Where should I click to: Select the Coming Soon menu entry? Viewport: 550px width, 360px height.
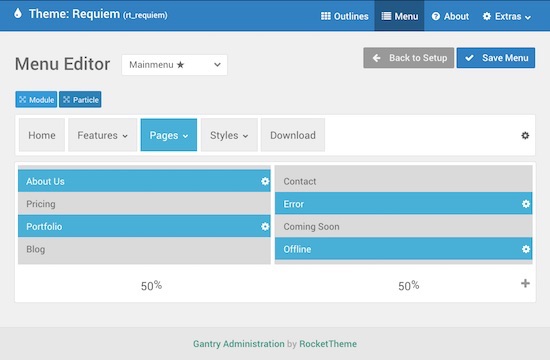[403, 226]
